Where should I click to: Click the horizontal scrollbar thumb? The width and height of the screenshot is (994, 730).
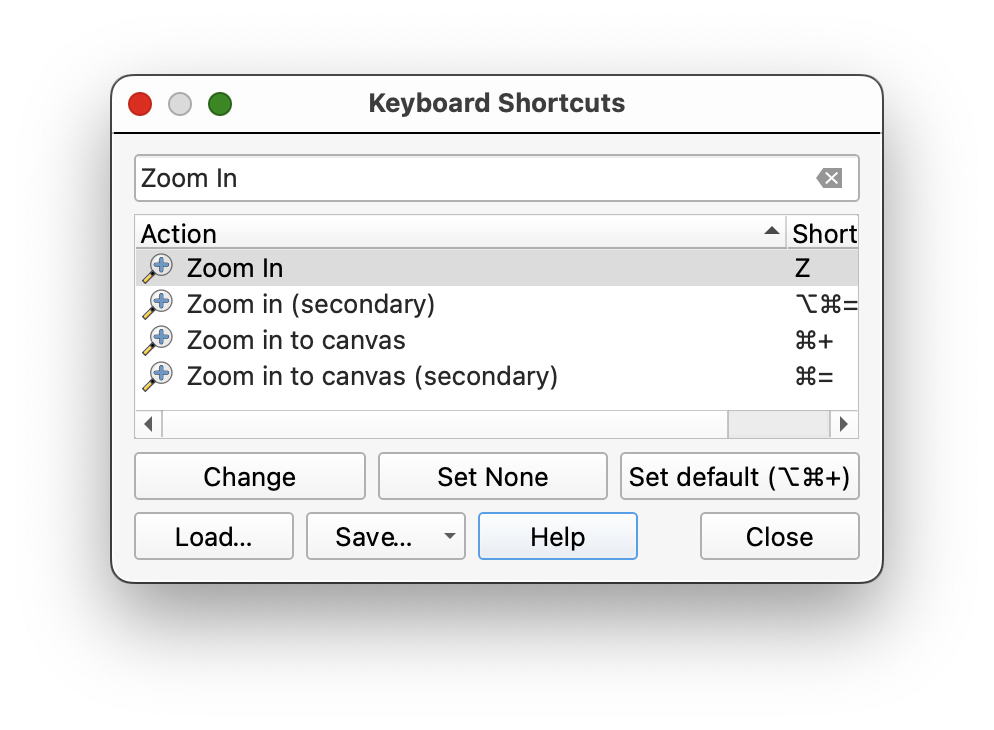pyautogui.click(x=445, y=424)
